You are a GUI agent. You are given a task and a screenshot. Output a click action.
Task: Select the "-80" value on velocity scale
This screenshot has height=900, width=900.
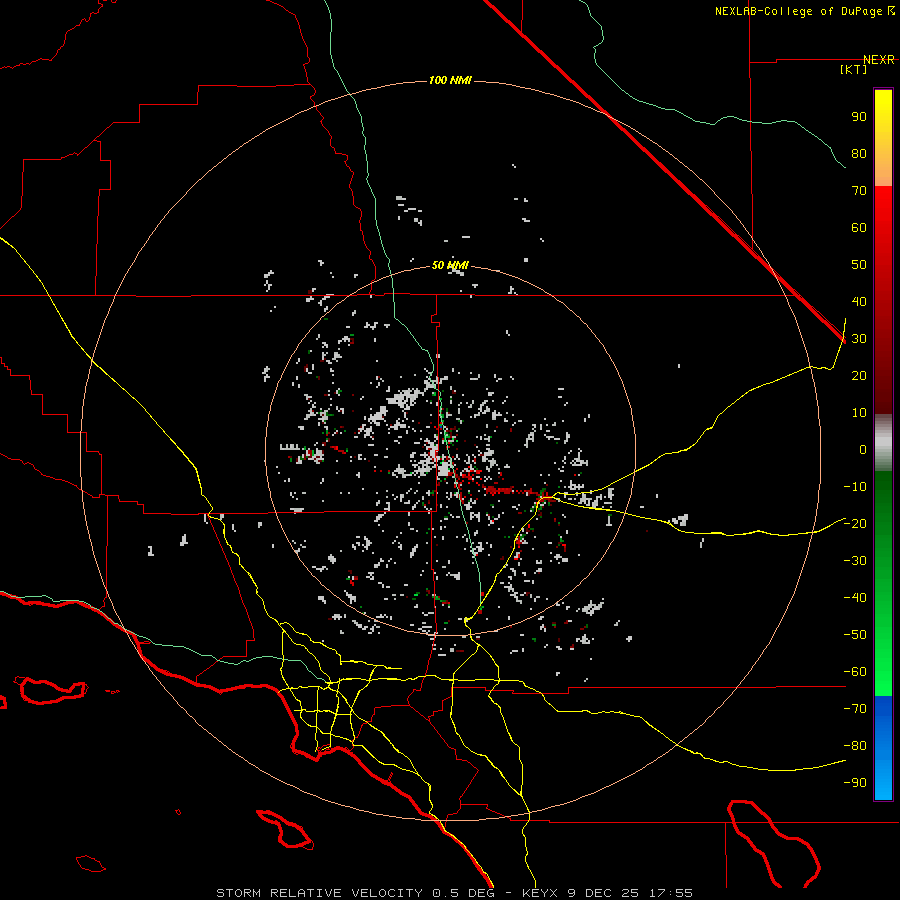click(x=855, y=746)
